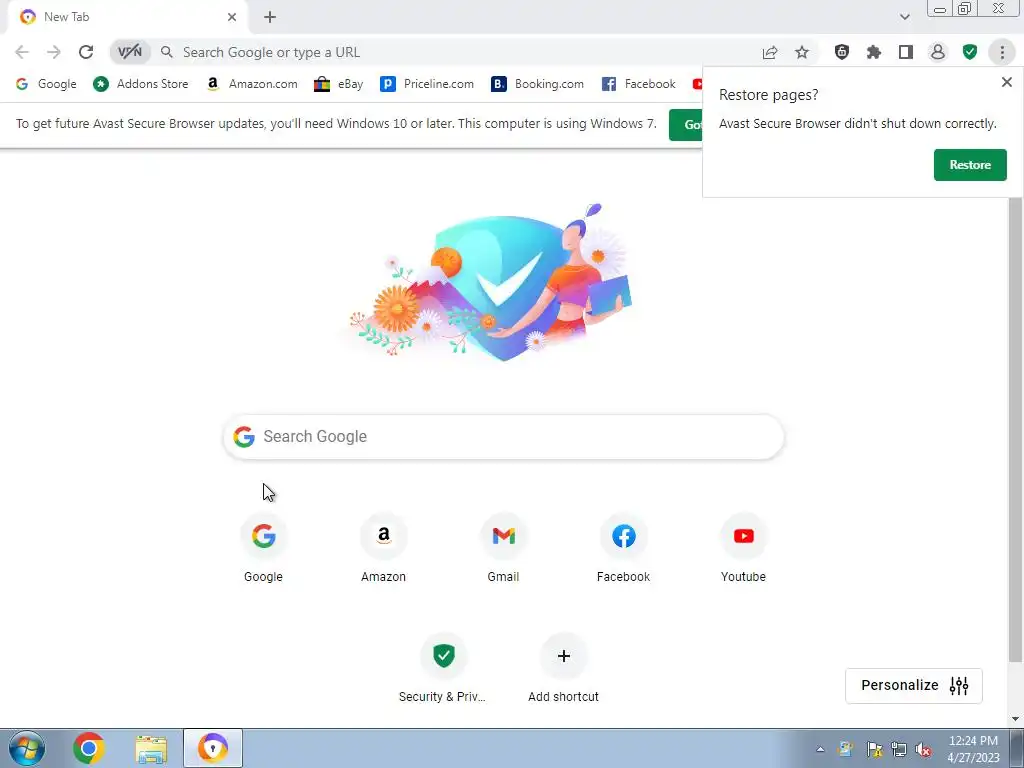Open the three-dot browser menu
This screenshot has width=1024, height=768.
pos(1002,52)
